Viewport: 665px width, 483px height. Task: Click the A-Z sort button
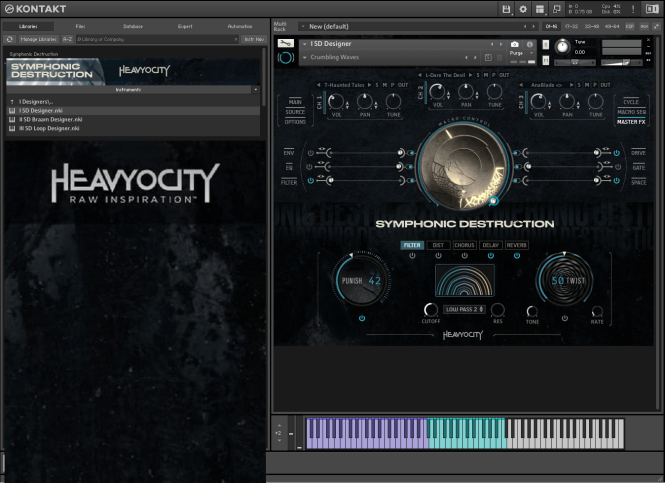click(67, 39)
